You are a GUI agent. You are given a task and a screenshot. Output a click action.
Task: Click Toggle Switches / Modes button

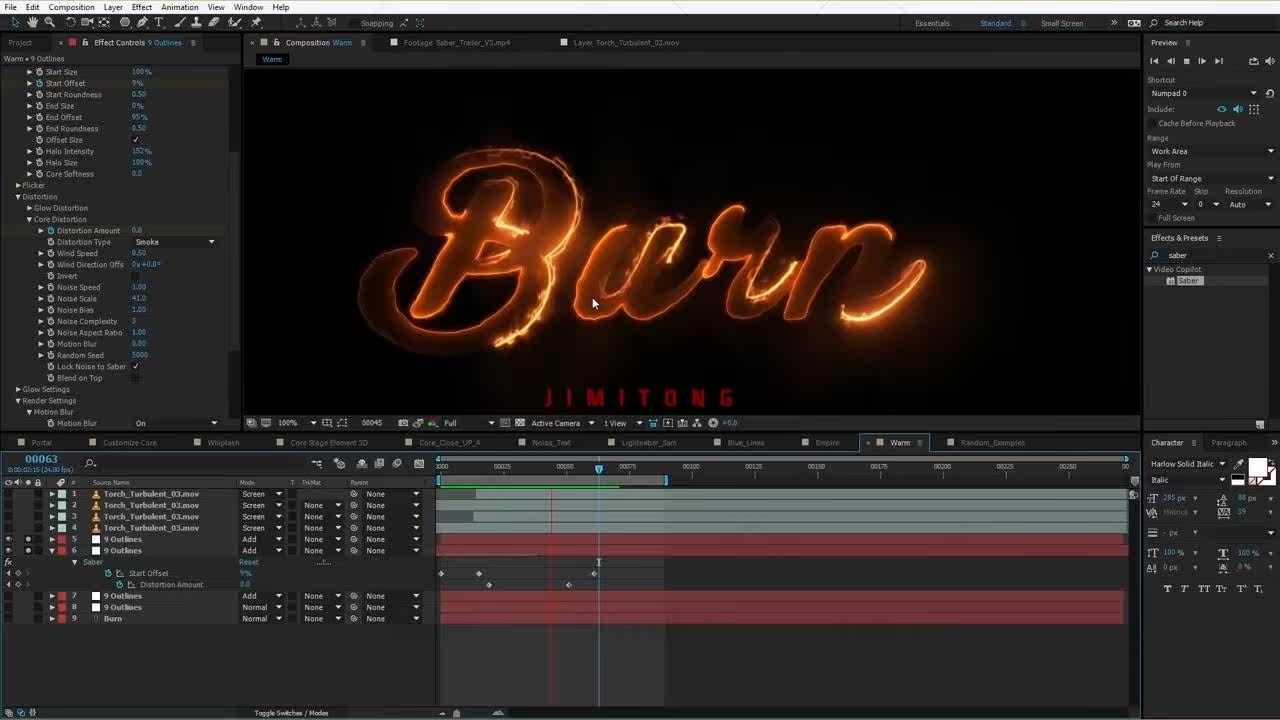291,713
